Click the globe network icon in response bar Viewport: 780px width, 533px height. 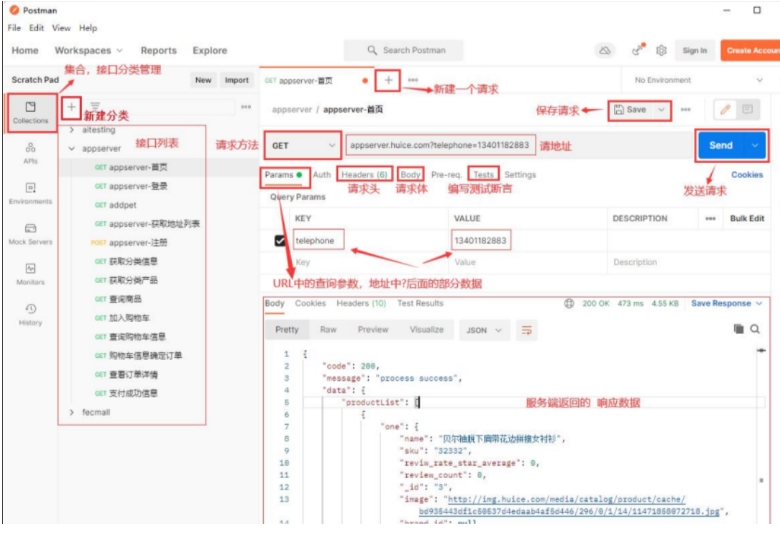click(x=569, y=303)
